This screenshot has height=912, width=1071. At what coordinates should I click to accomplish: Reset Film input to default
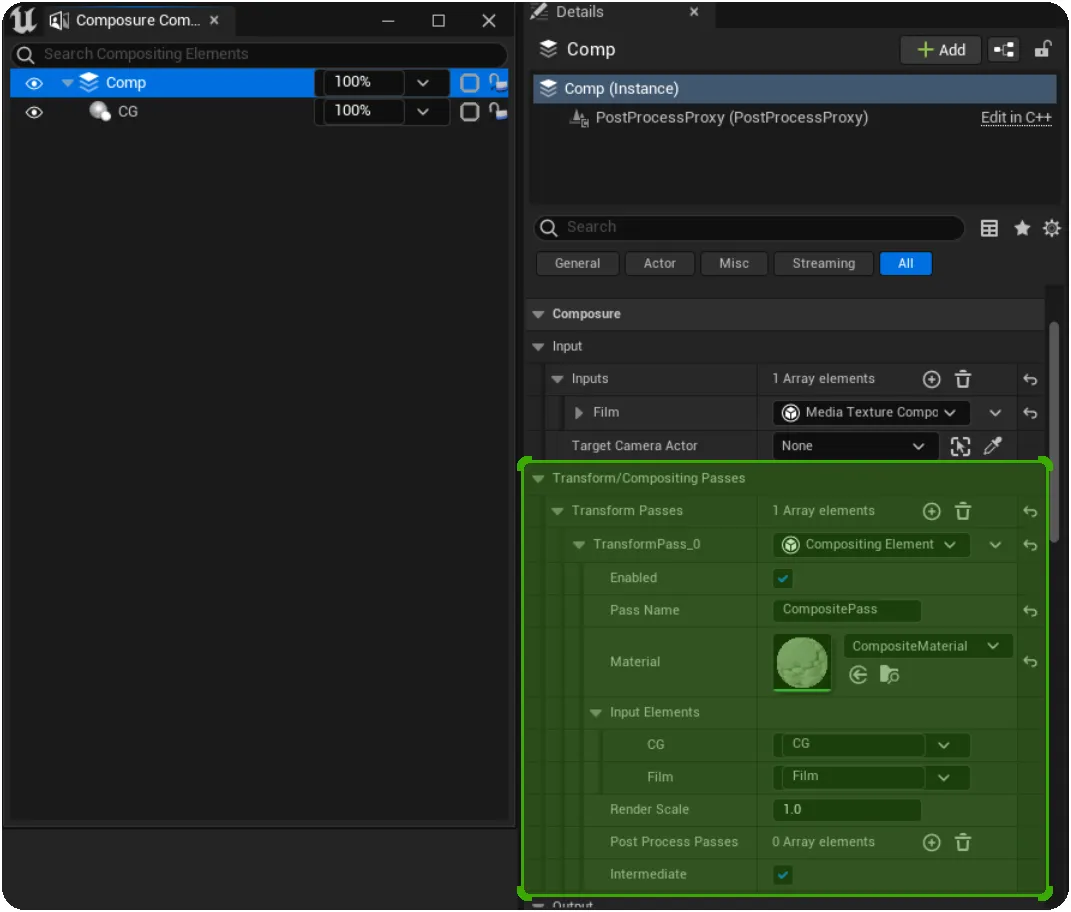coord(1030,413)
